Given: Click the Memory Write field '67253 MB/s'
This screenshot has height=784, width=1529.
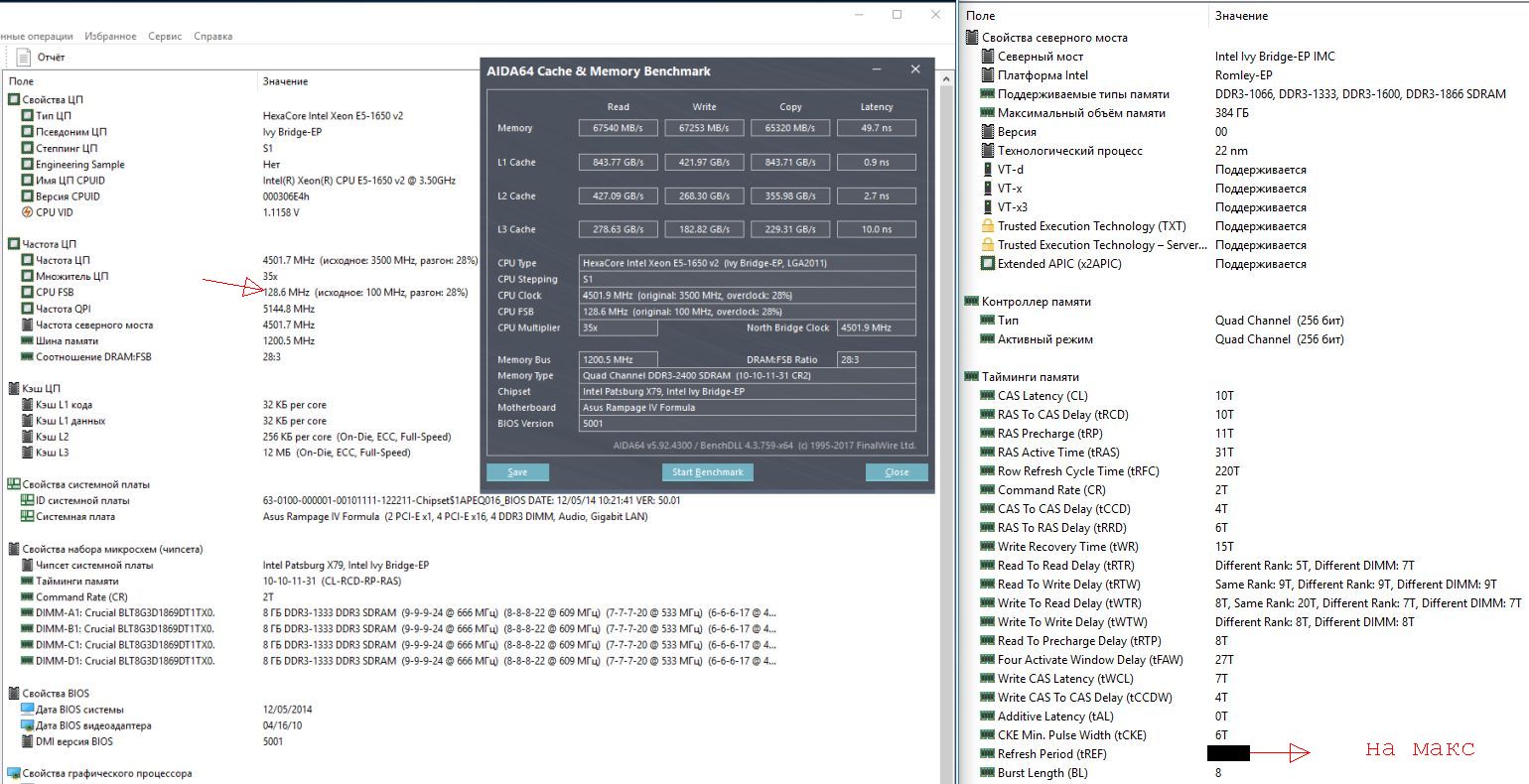Looking at the screenshot, I should pos(704,128).
